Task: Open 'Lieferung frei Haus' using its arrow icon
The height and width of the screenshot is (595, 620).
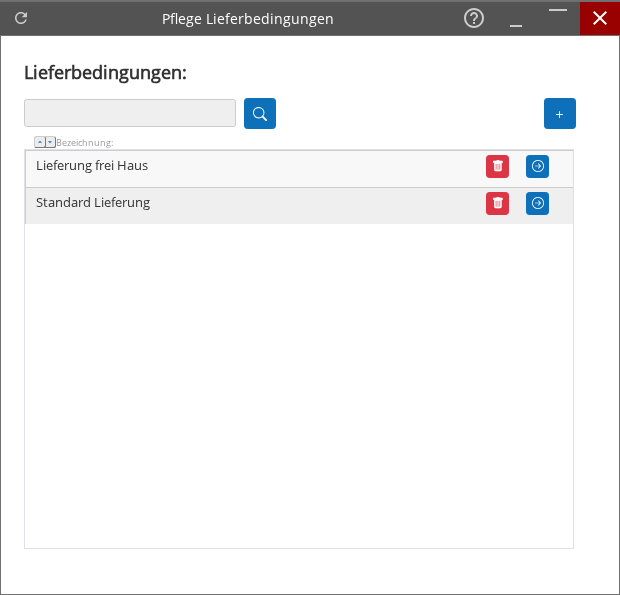Action: (x=538, y=166)
